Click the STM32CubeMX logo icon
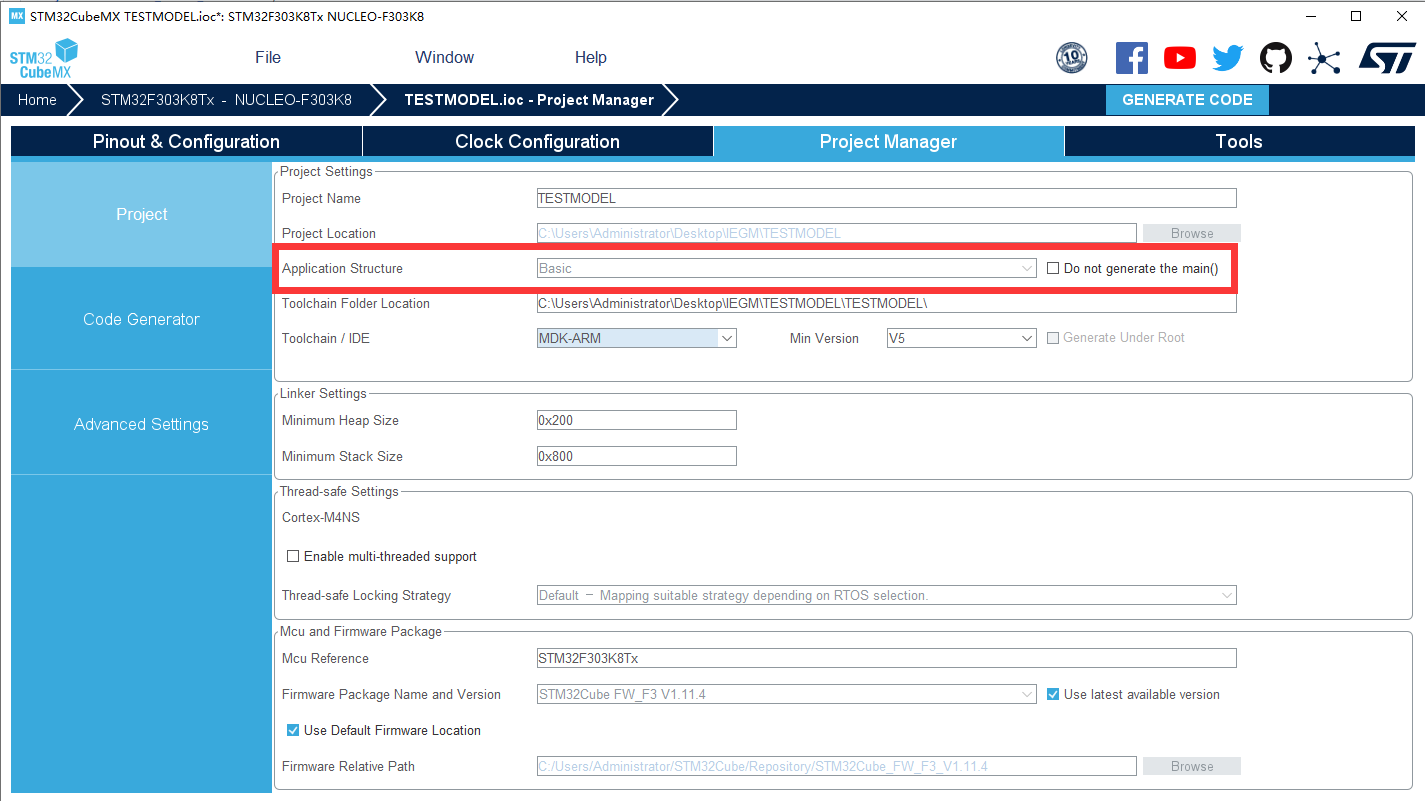 [x=44, y=59]
